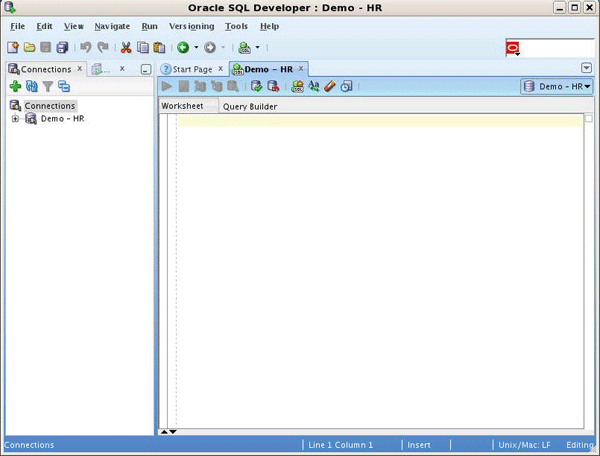Select the Demo - HR connection node

coord(62,119)
